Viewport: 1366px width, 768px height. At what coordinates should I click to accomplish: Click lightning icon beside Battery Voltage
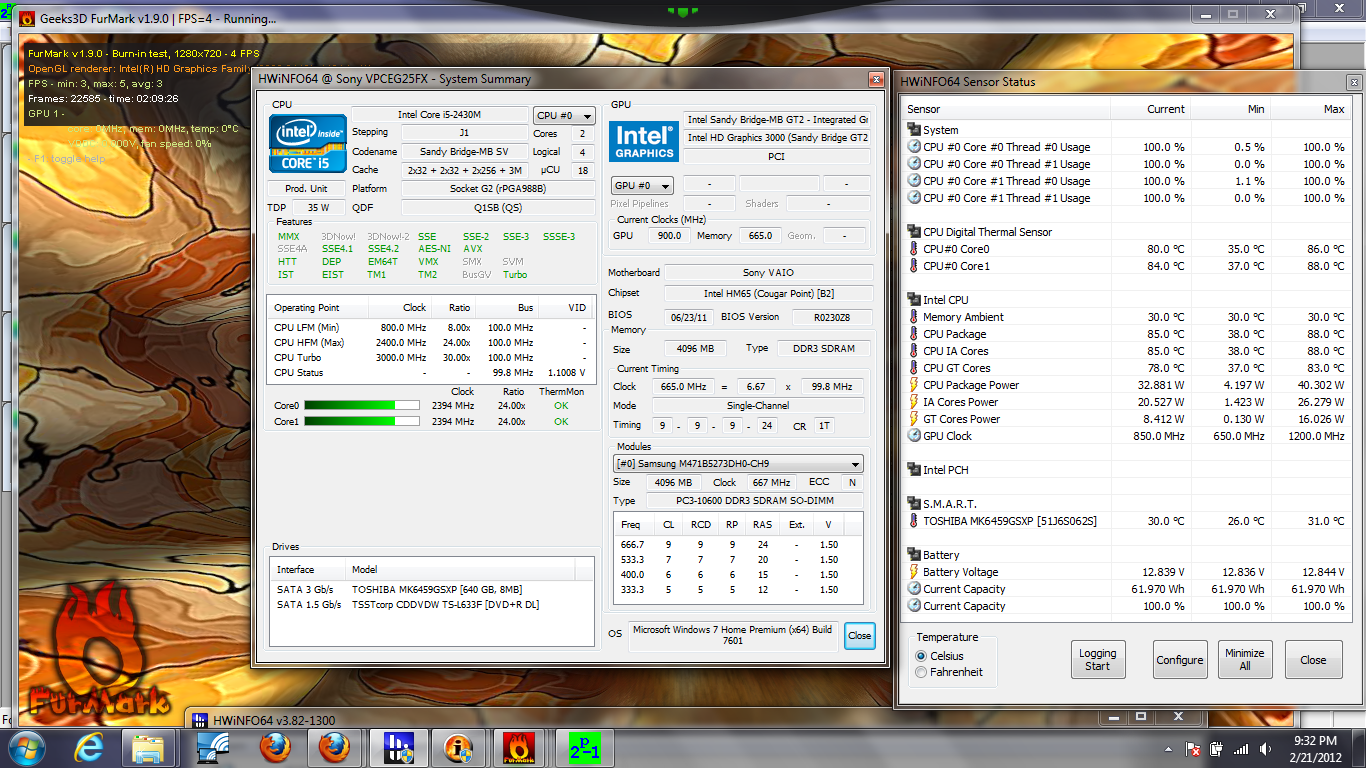click(914, 572)
